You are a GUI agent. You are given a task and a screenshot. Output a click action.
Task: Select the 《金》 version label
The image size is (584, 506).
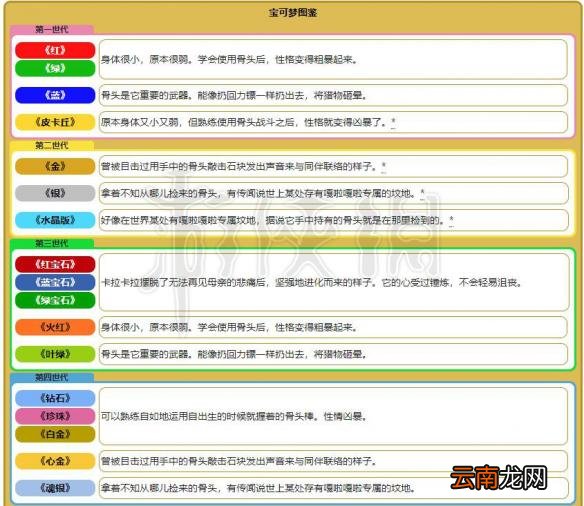pos(55,166)
